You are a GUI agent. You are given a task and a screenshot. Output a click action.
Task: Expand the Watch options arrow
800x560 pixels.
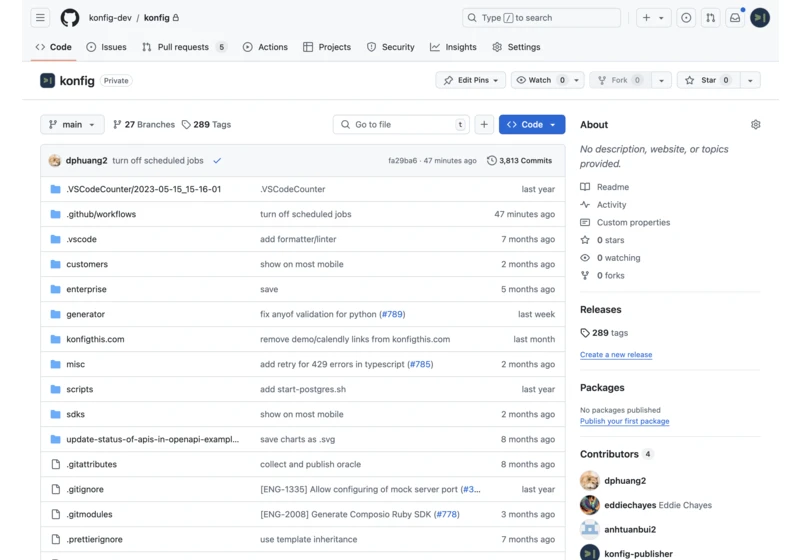tap(577, 80)
